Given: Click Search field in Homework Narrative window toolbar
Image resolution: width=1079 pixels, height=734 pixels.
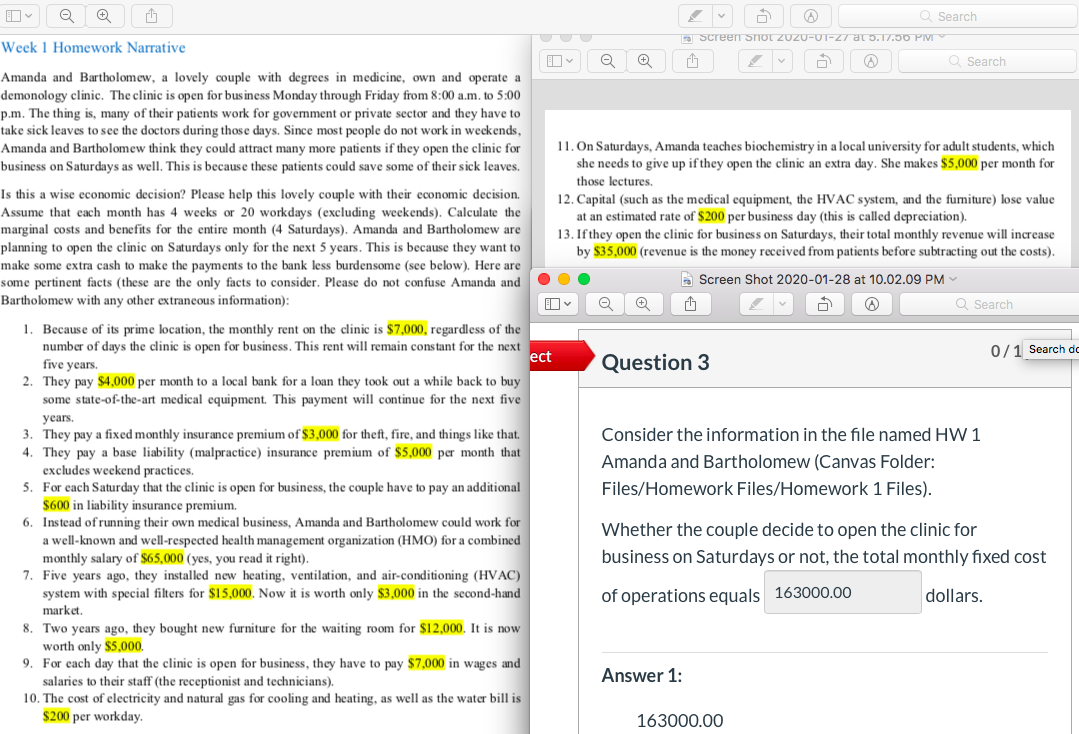Looking at the screenshot, I should (x=958, y=16).
